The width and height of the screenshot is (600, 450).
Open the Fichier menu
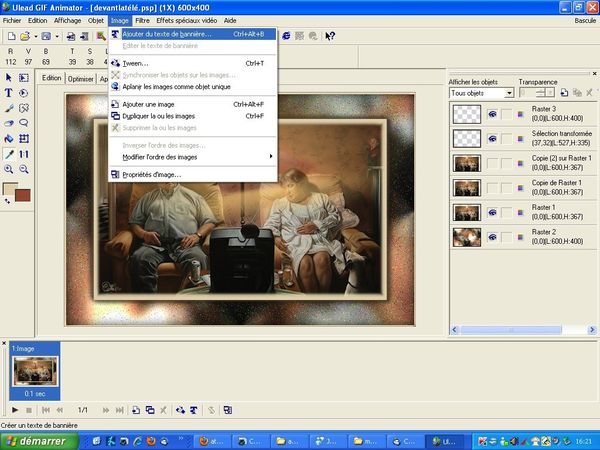coord(12,21)
